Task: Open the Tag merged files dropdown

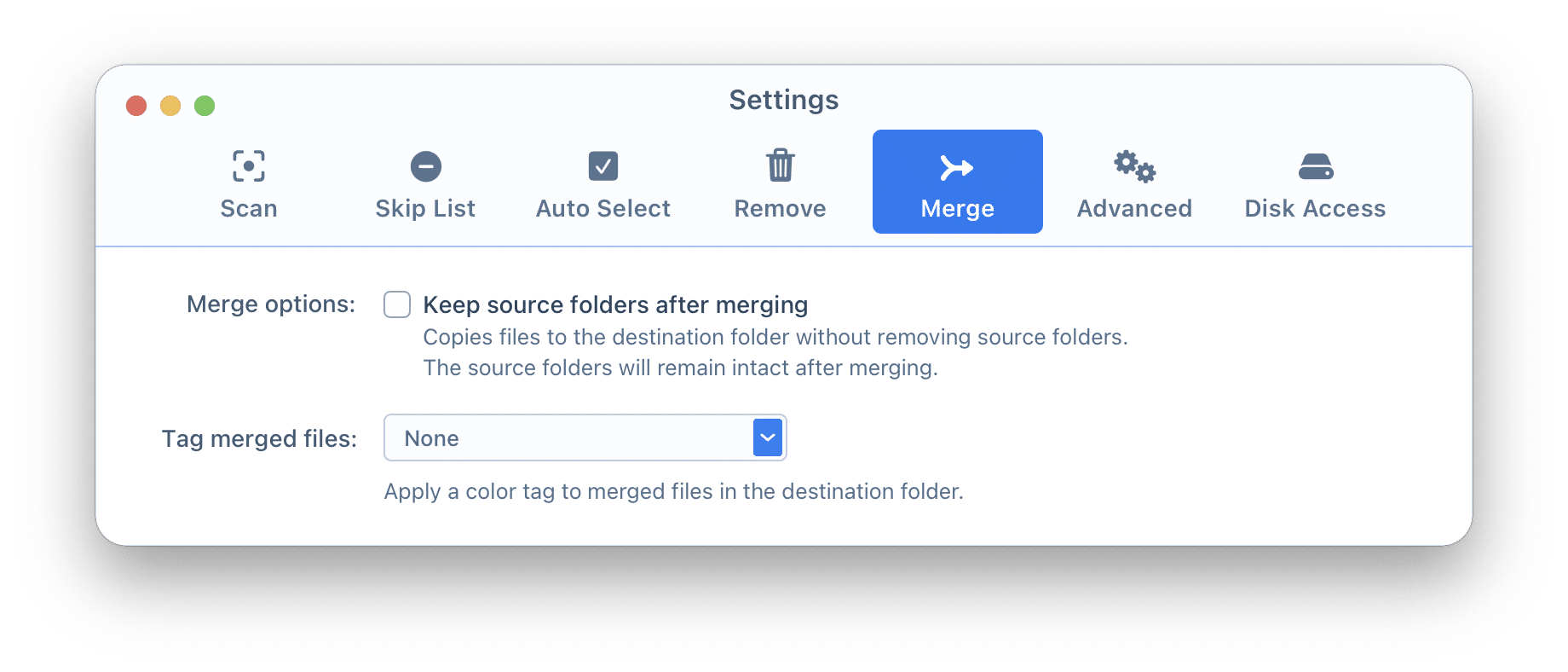Action: [585, 437]
